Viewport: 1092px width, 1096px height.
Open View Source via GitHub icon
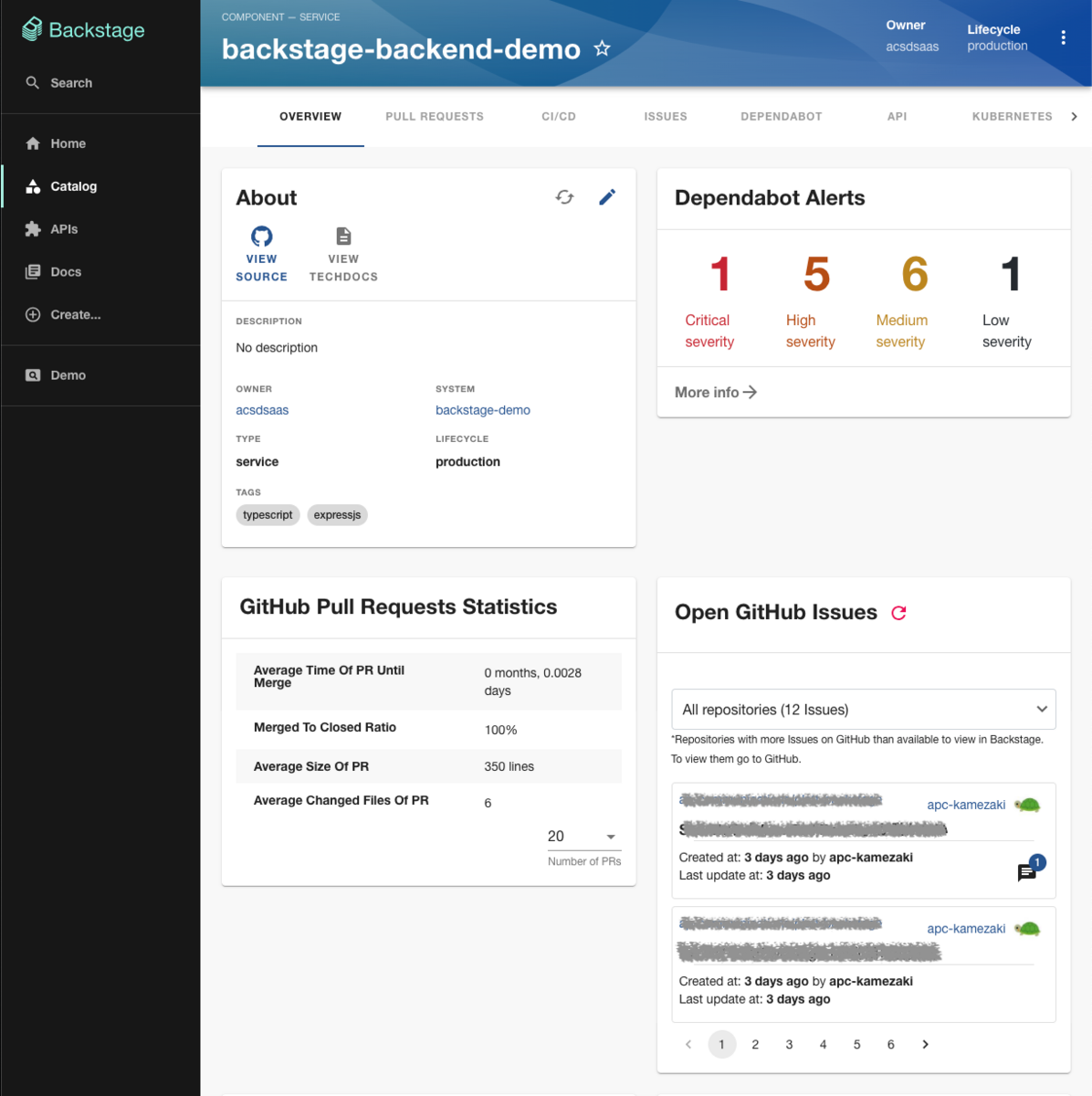click(261, 236)
